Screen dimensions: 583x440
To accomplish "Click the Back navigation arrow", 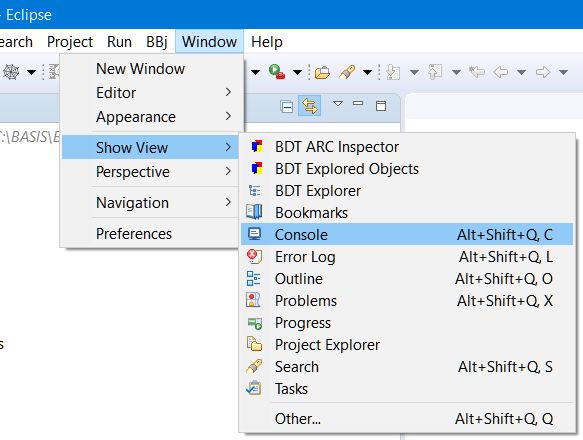I will coord(500,72).
